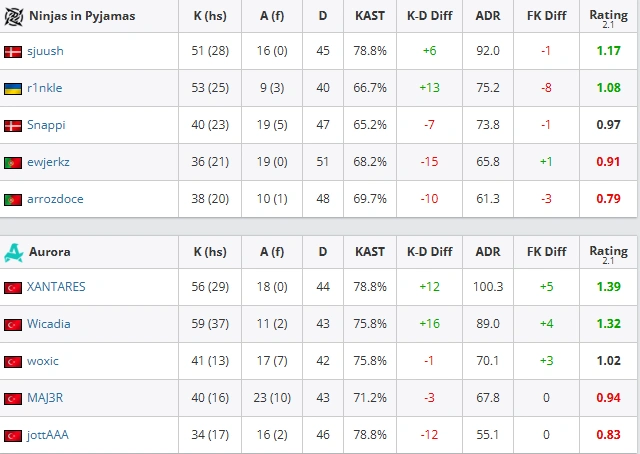Click the Portuguese flag beside ewjerkz
This screenshot has width=640, height=454.
click(13, 163)
